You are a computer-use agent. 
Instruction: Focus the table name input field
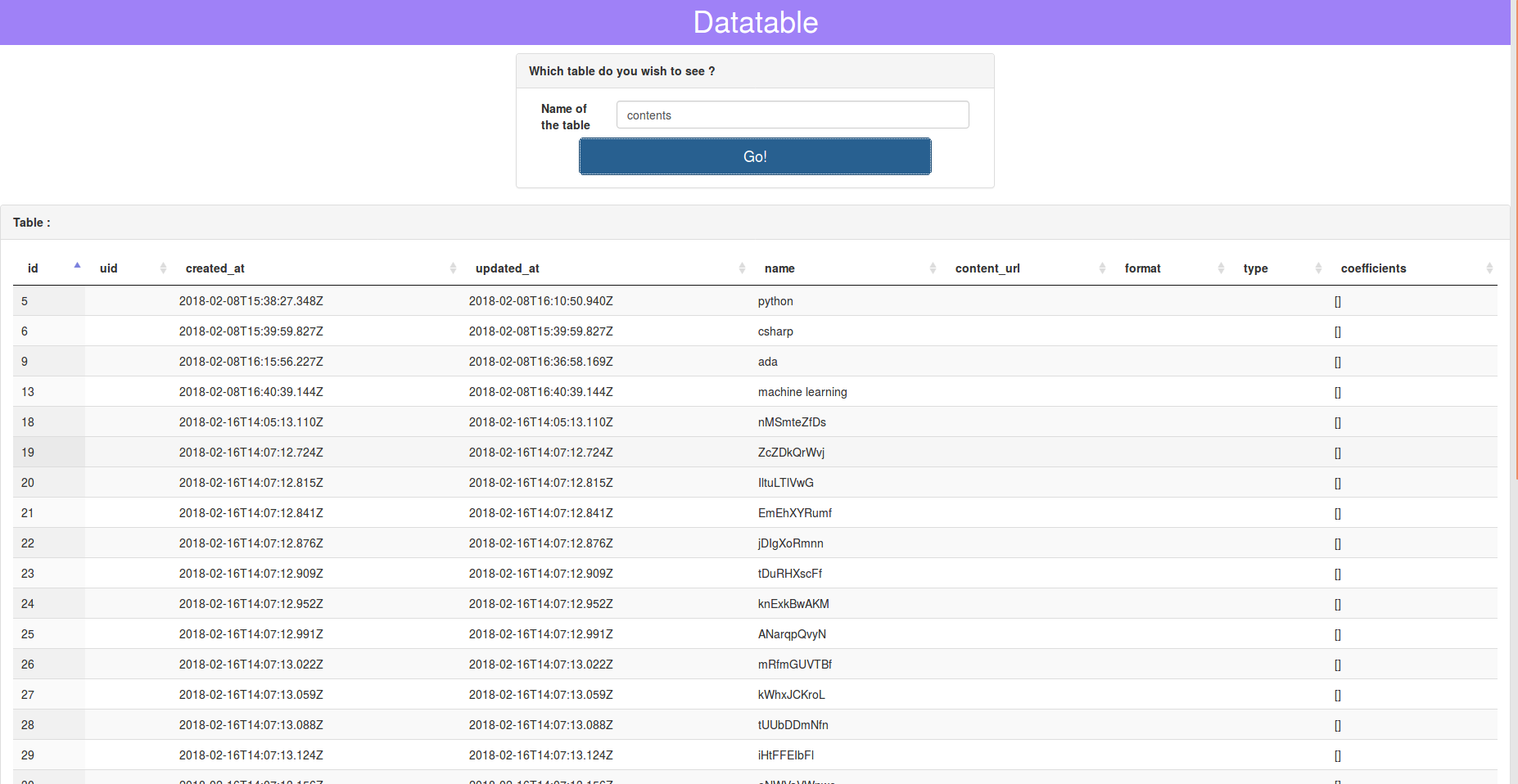point(792,115)
